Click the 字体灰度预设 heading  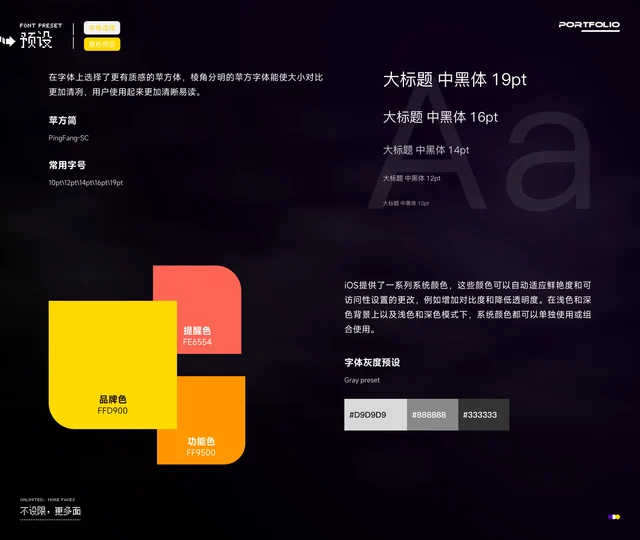tap(372, 362)
